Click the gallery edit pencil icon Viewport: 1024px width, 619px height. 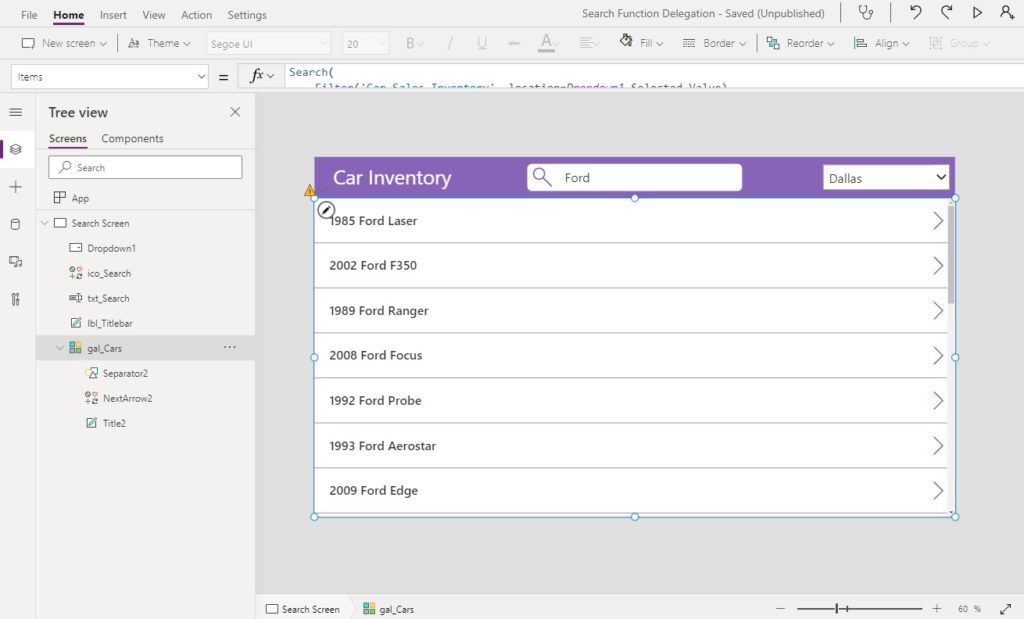point(326,210)
